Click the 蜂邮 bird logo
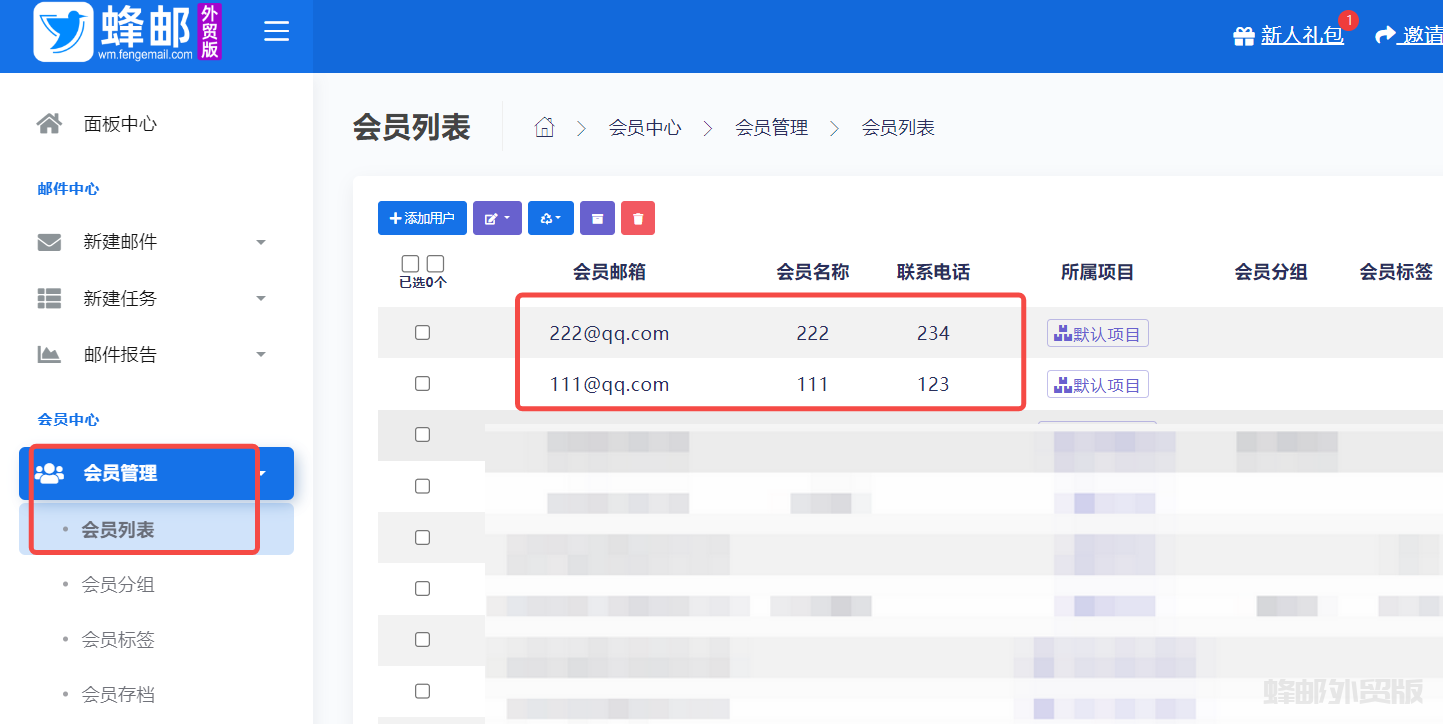 pyautogui.click(x=64, y=33)
